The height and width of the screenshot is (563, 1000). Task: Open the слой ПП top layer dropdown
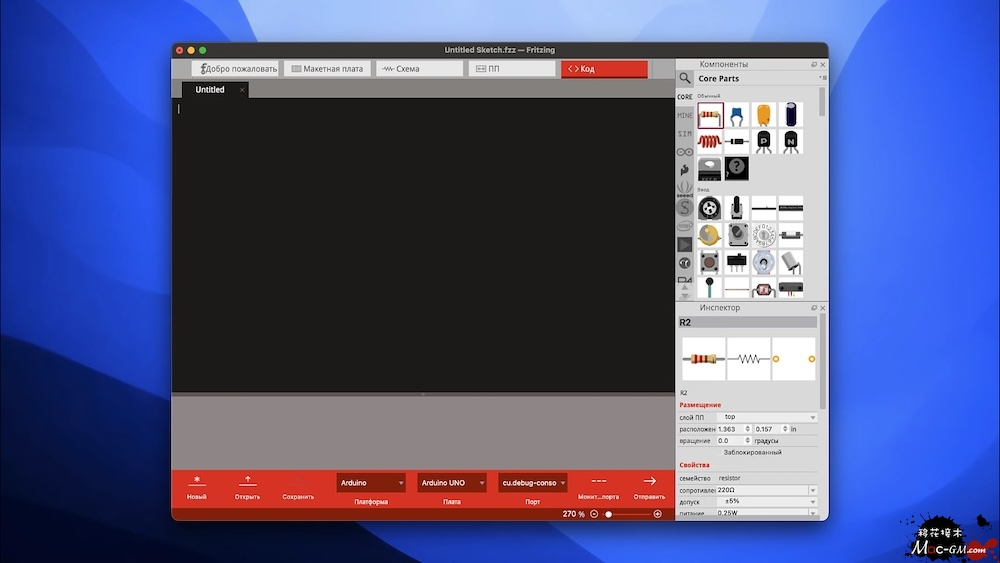pyautogui.click(x=812, y=417)
